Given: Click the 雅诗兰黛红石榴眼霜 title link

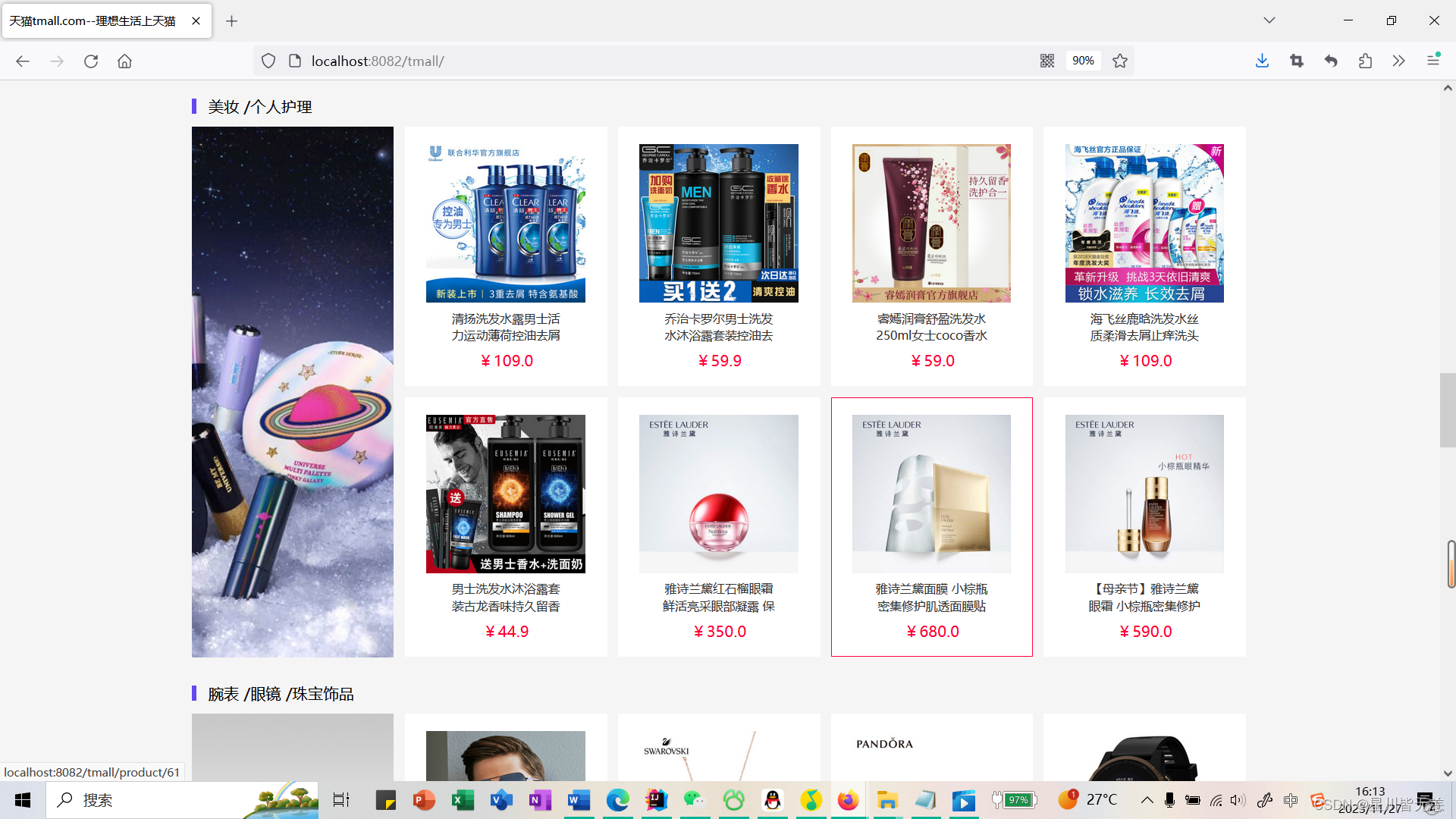Looking at the screenshot, I should point(719,598).
